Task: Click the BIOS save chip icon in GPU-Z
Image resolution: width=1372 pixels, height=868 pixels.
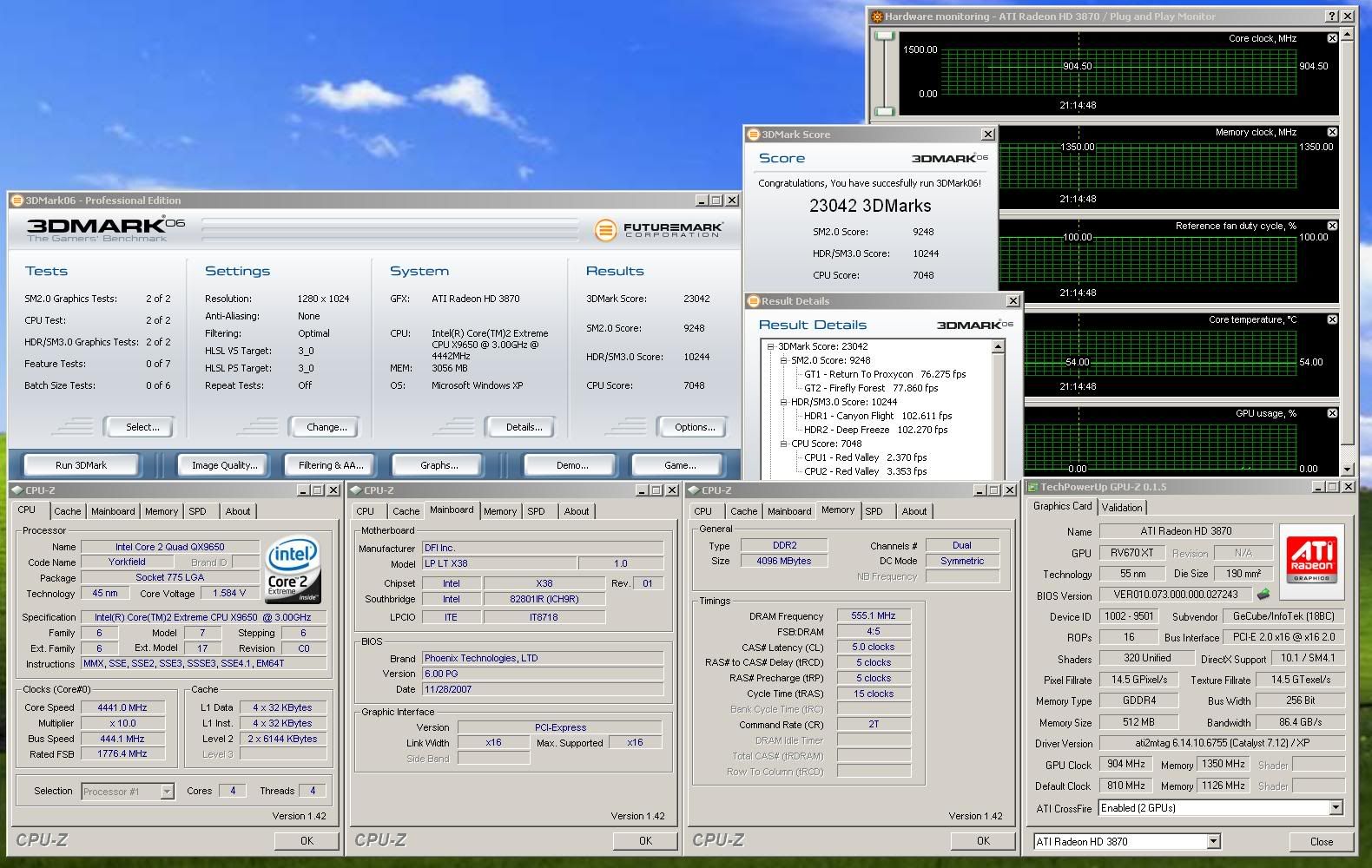Action: pyautogui.click(x=1263, y=595)
